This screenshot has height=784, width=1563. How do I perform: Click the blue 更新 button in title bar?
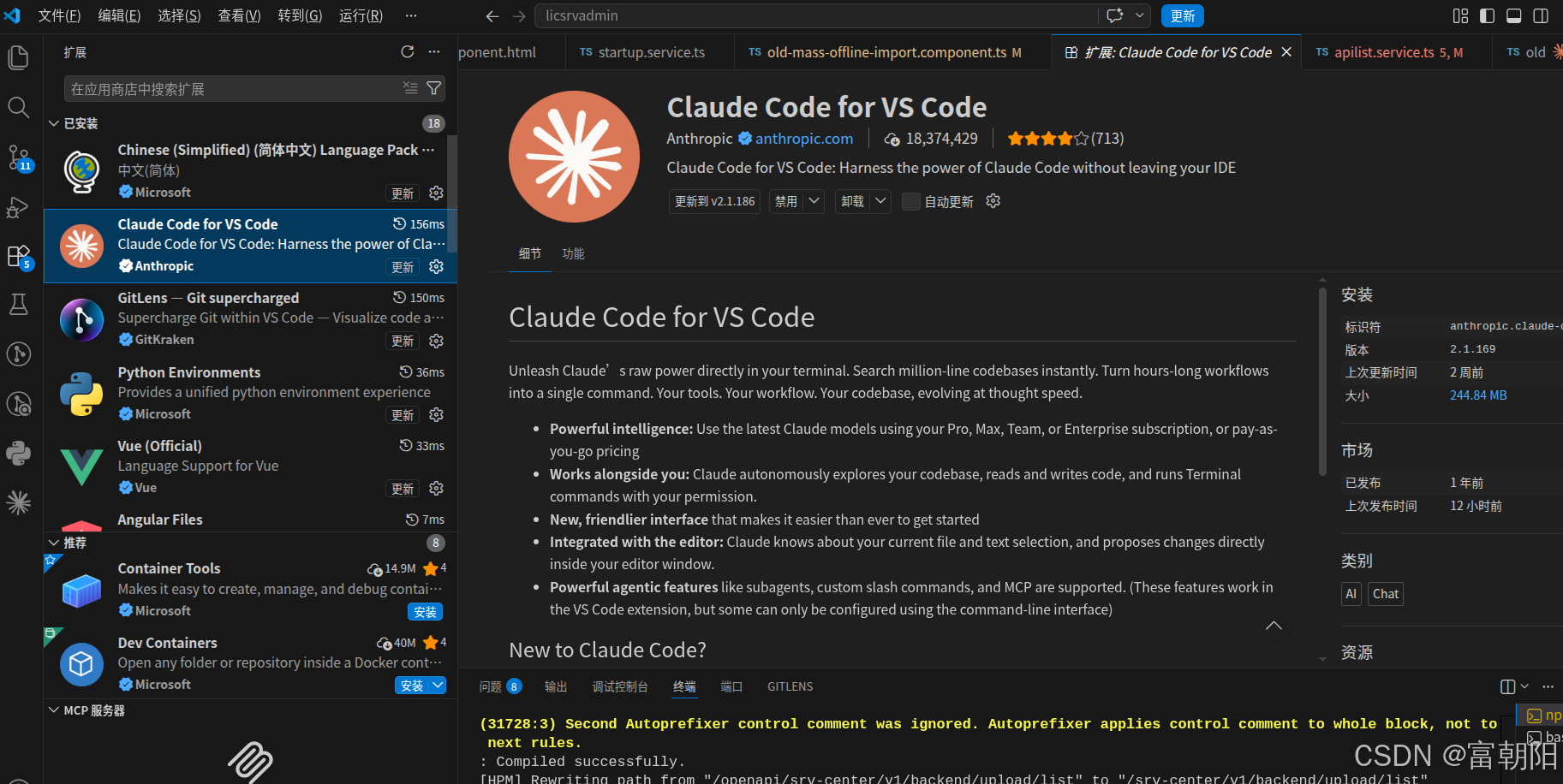click(x=1183, y=15)
